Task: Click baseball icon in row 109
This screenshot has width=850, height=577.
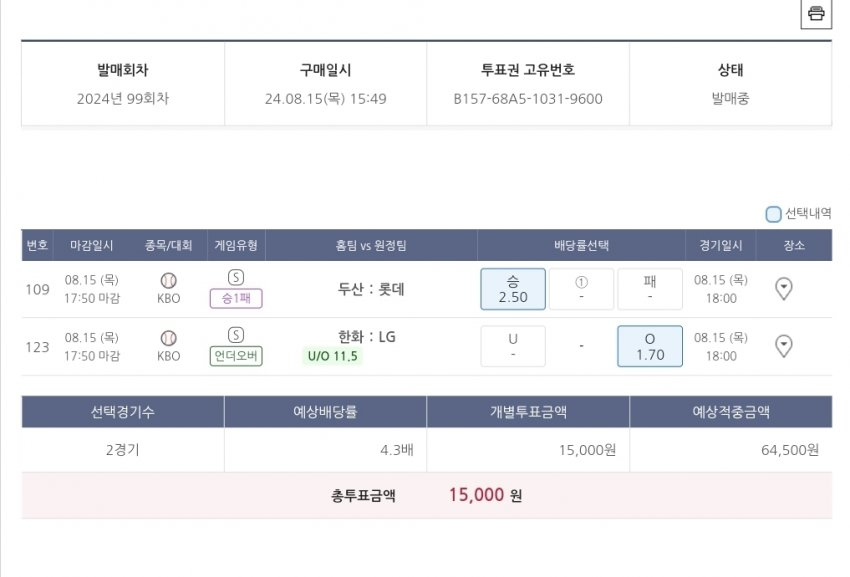Action: (x=168, y=280)
